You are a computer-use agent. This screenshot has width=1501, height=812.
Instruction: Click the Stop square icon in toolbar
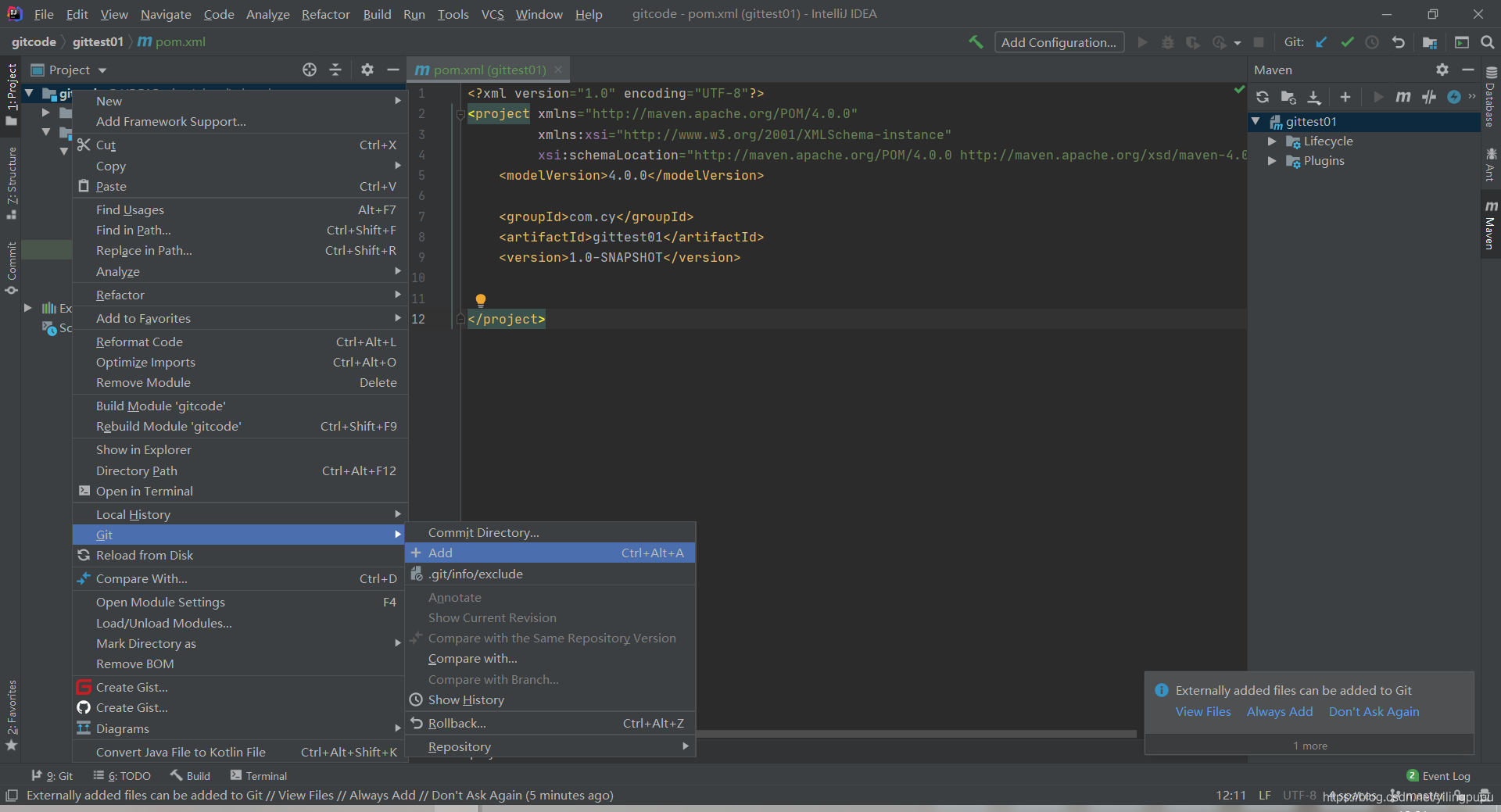(1259, 42)
